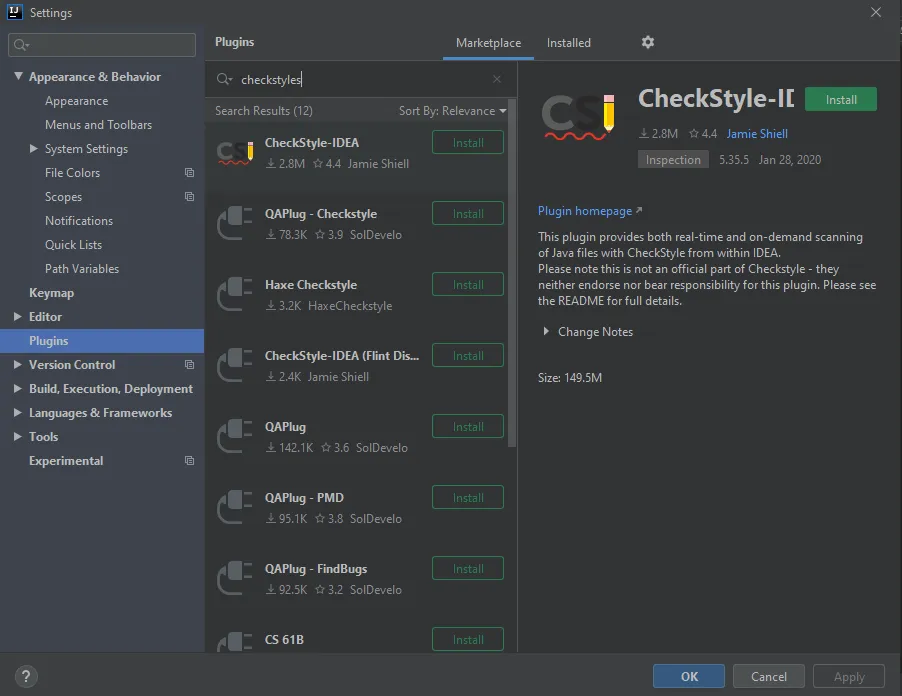Click the QAPlug plugin icon

(x=235, y=437)
